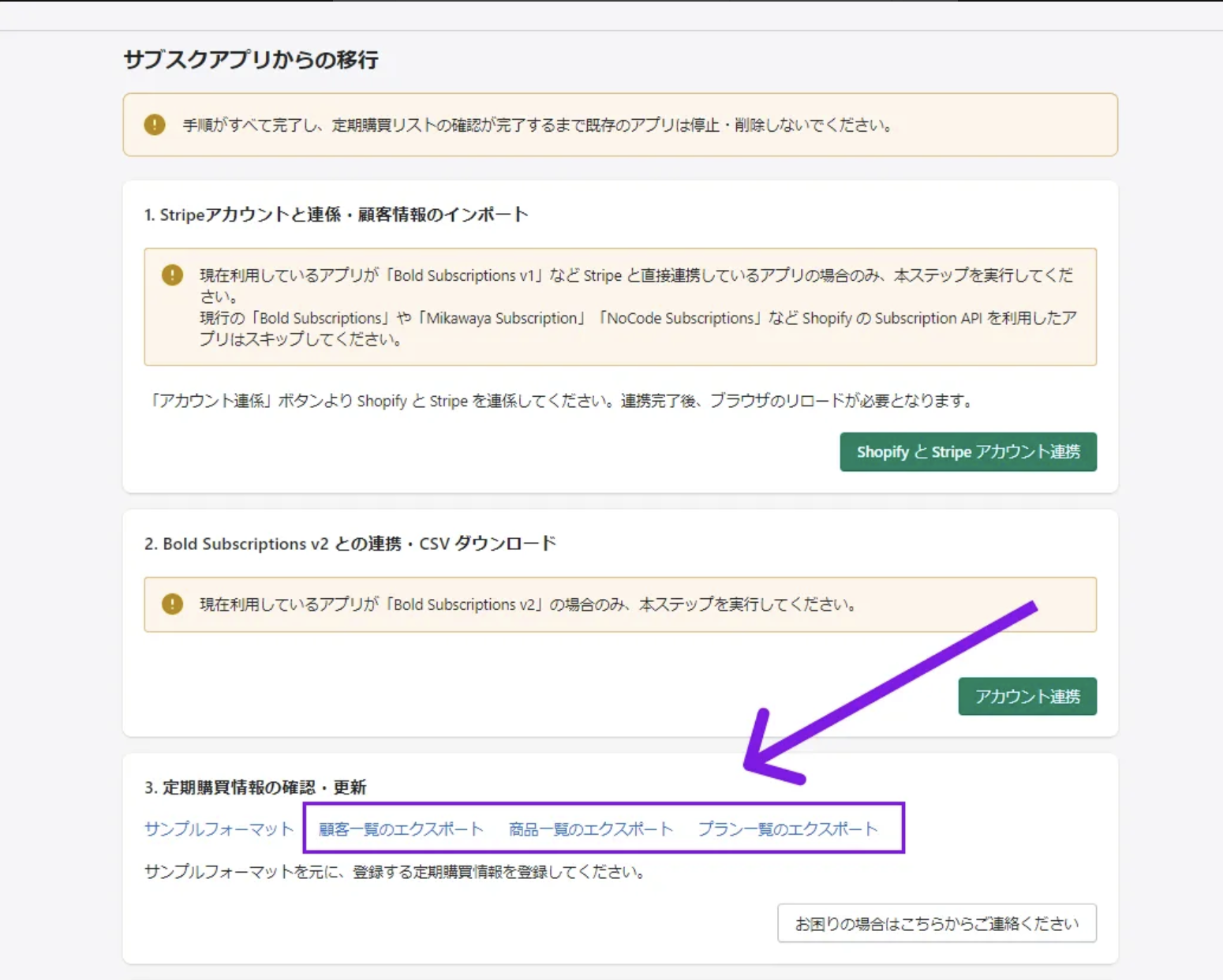Click the page title 'サブスクアプリからの移行'
This screenshot has height=980, width=1223.
pos(251,60)
